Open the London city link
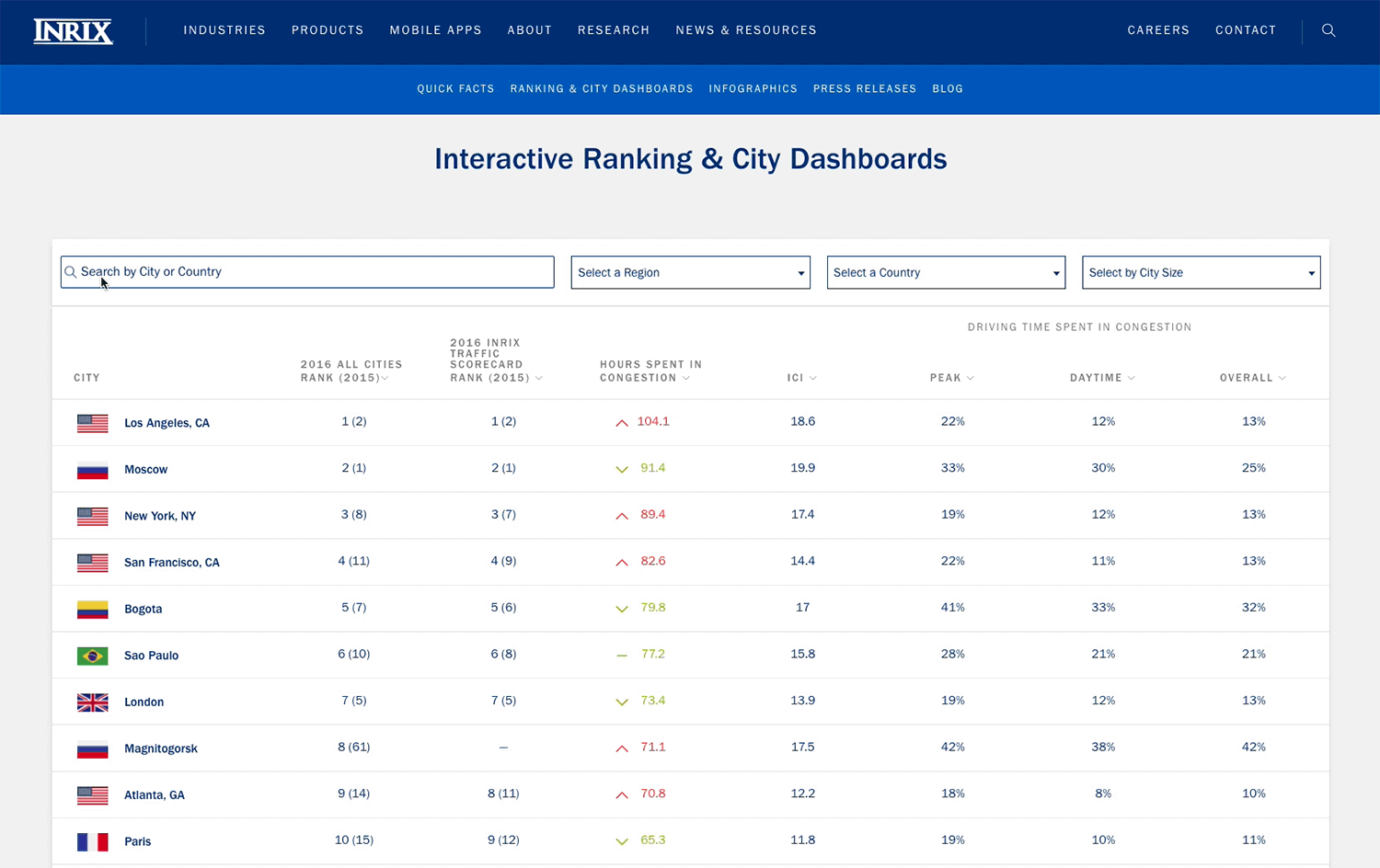Image resolution: width=1380 pixels, height=868 pixels. (x=144, y=702)
